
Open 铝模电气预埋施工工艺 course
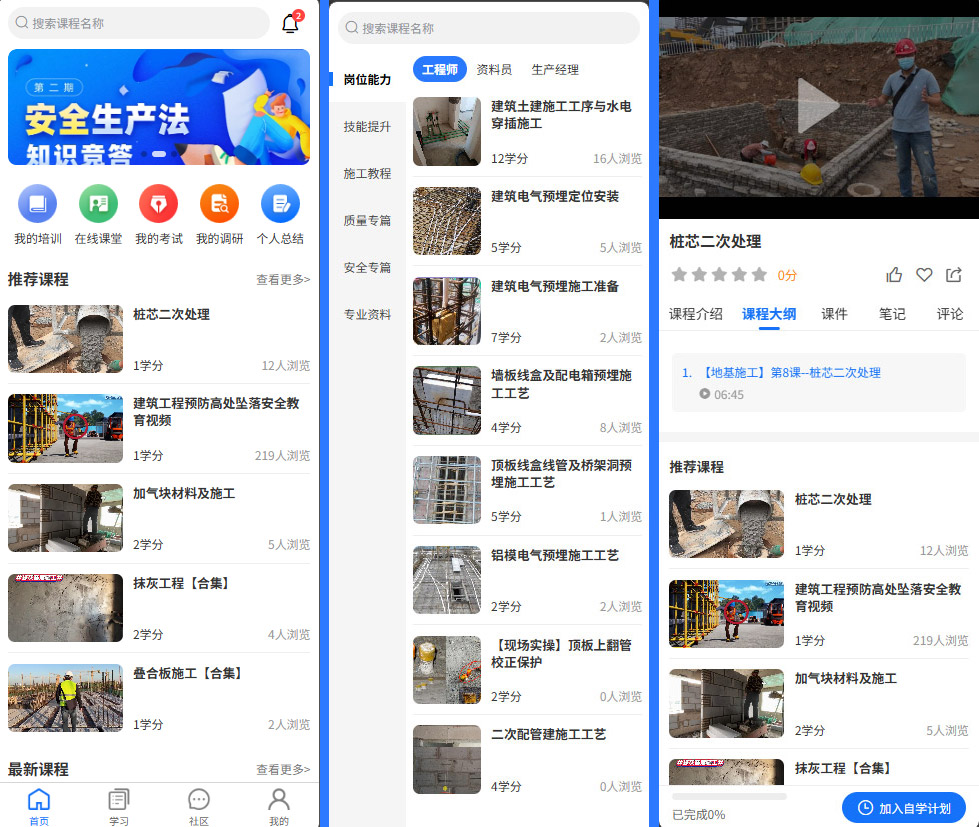pyautogui.click(x=555, y=556)
